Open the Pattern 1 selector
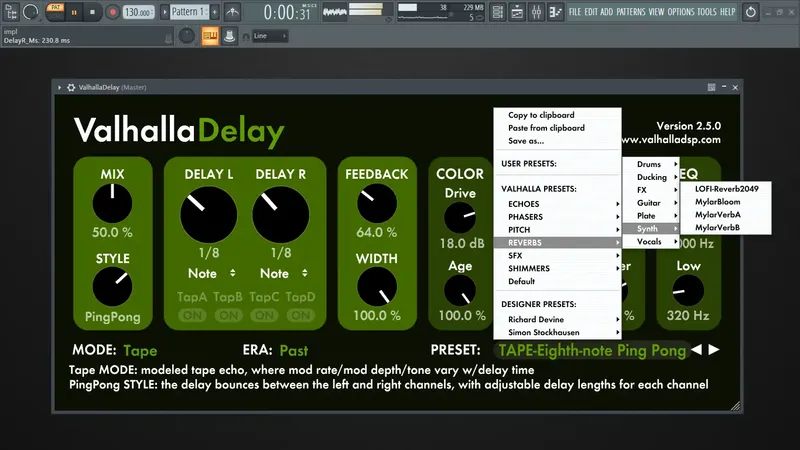 pyautogui.click(x=188, y=12)
